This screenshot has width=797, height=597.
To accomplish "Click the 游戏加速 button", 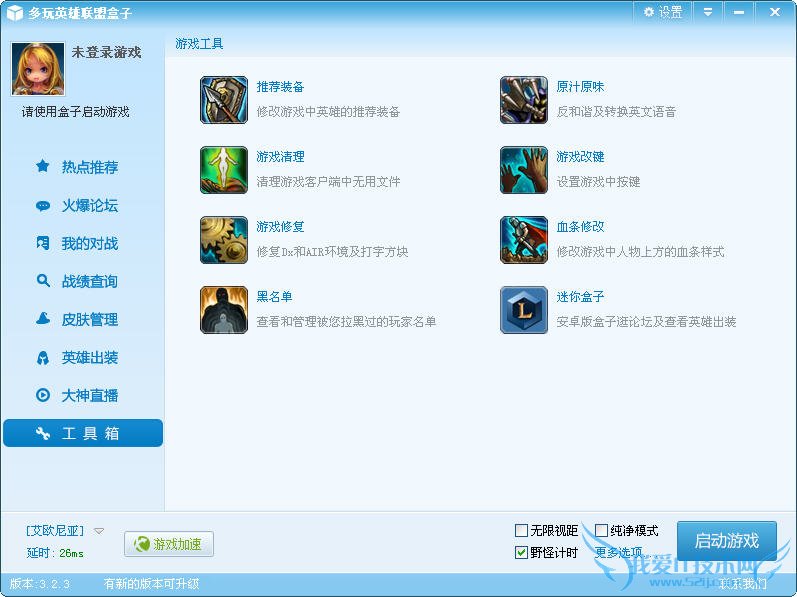I will pos(169,544).
